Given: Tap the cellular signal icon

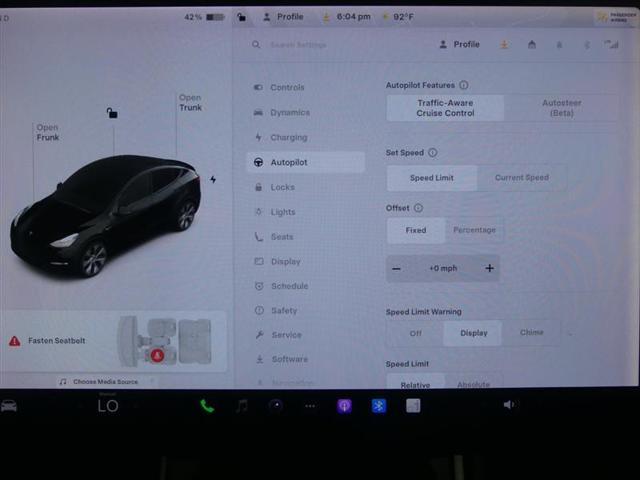Looking at the screenshot, I should [611, 44].
